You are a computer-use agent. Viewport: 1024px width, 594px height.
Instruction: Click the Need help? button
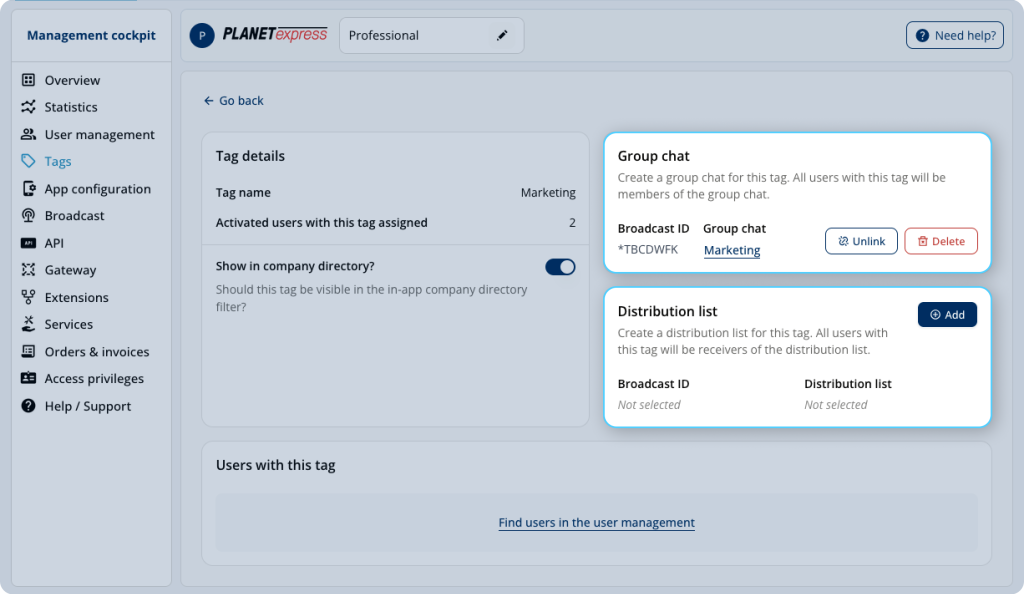955,35
